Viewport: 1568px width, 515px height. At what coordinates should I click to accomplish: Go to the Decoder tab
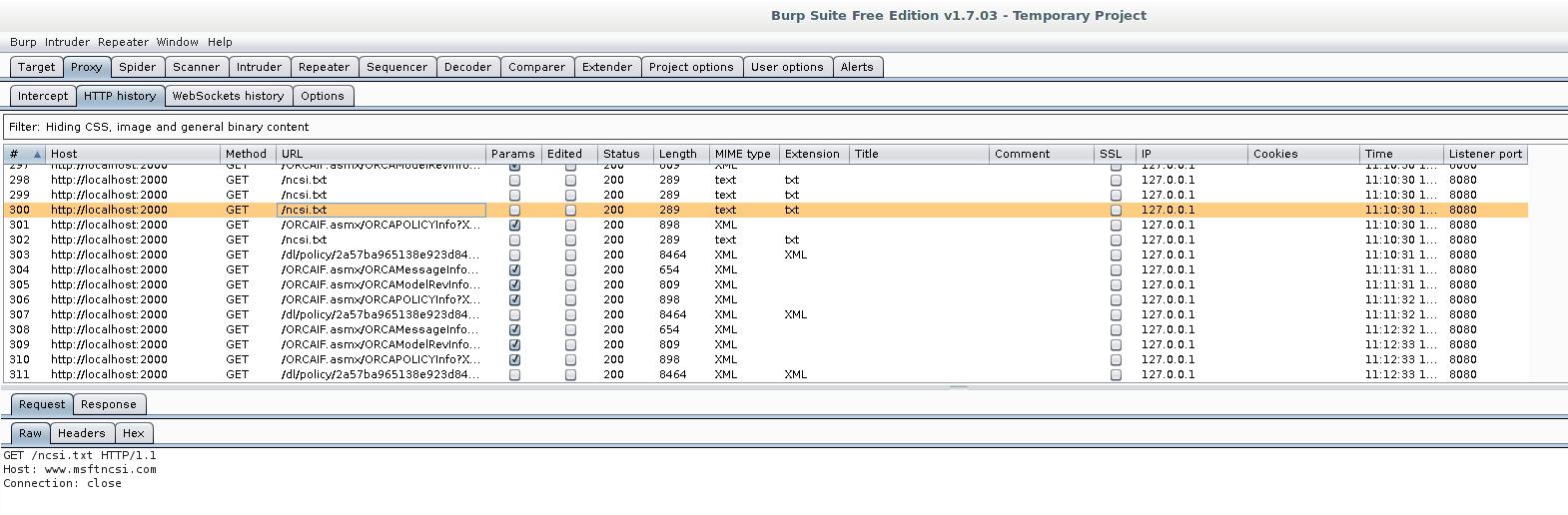467,67
